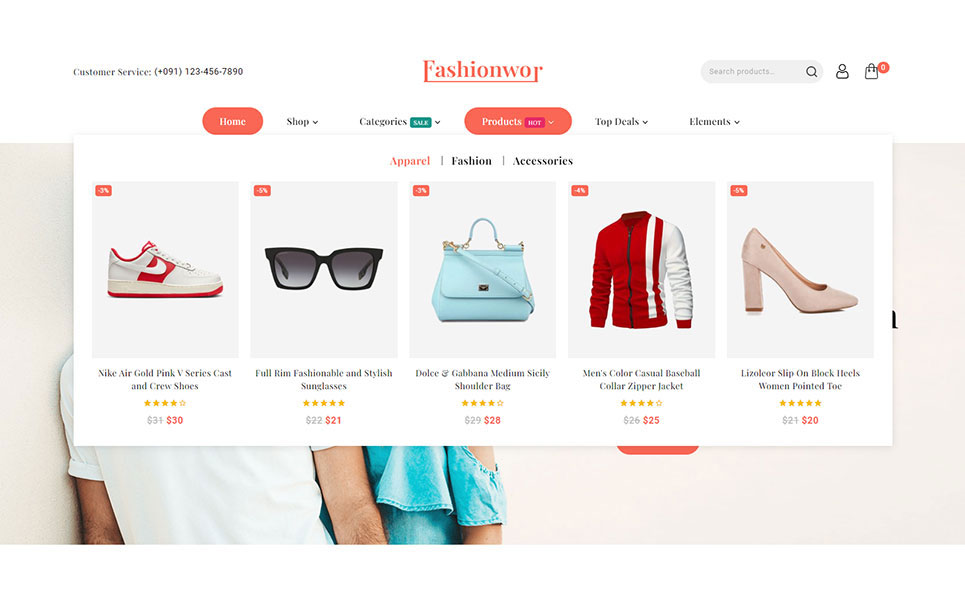Focus the Search products field

(753, 72)
